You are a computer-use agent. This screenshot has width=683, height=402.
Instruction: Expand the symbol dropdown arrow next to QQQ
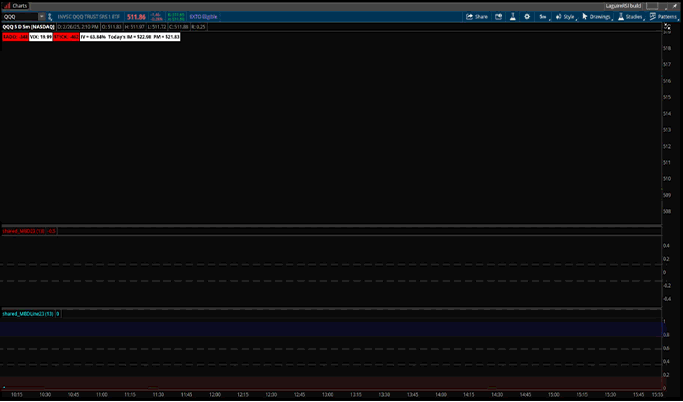42,17
